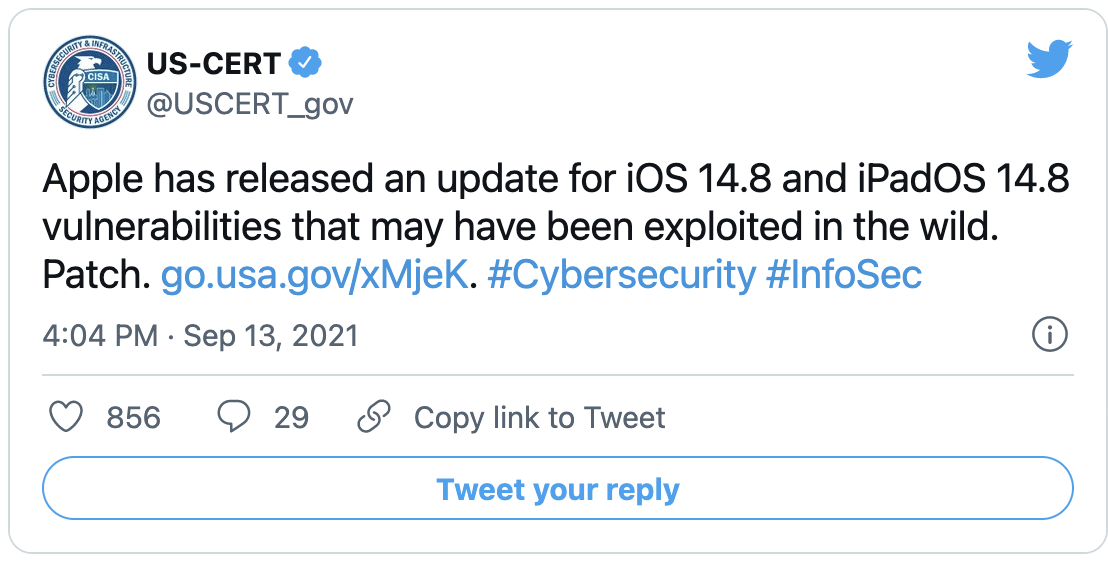Select the #Cybersecurity hashtag
Viewport: 1108px width, 564px height.
point(622,275)
